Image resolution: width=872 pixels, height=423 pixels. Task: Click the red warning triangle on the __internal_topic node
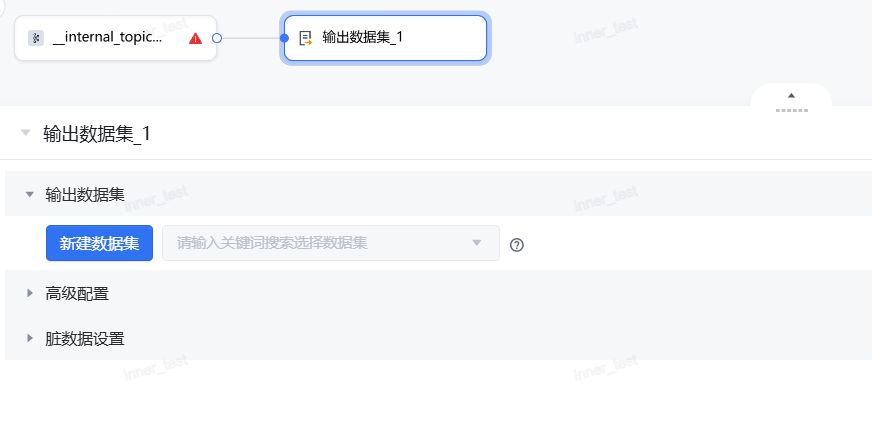[195, 38]
